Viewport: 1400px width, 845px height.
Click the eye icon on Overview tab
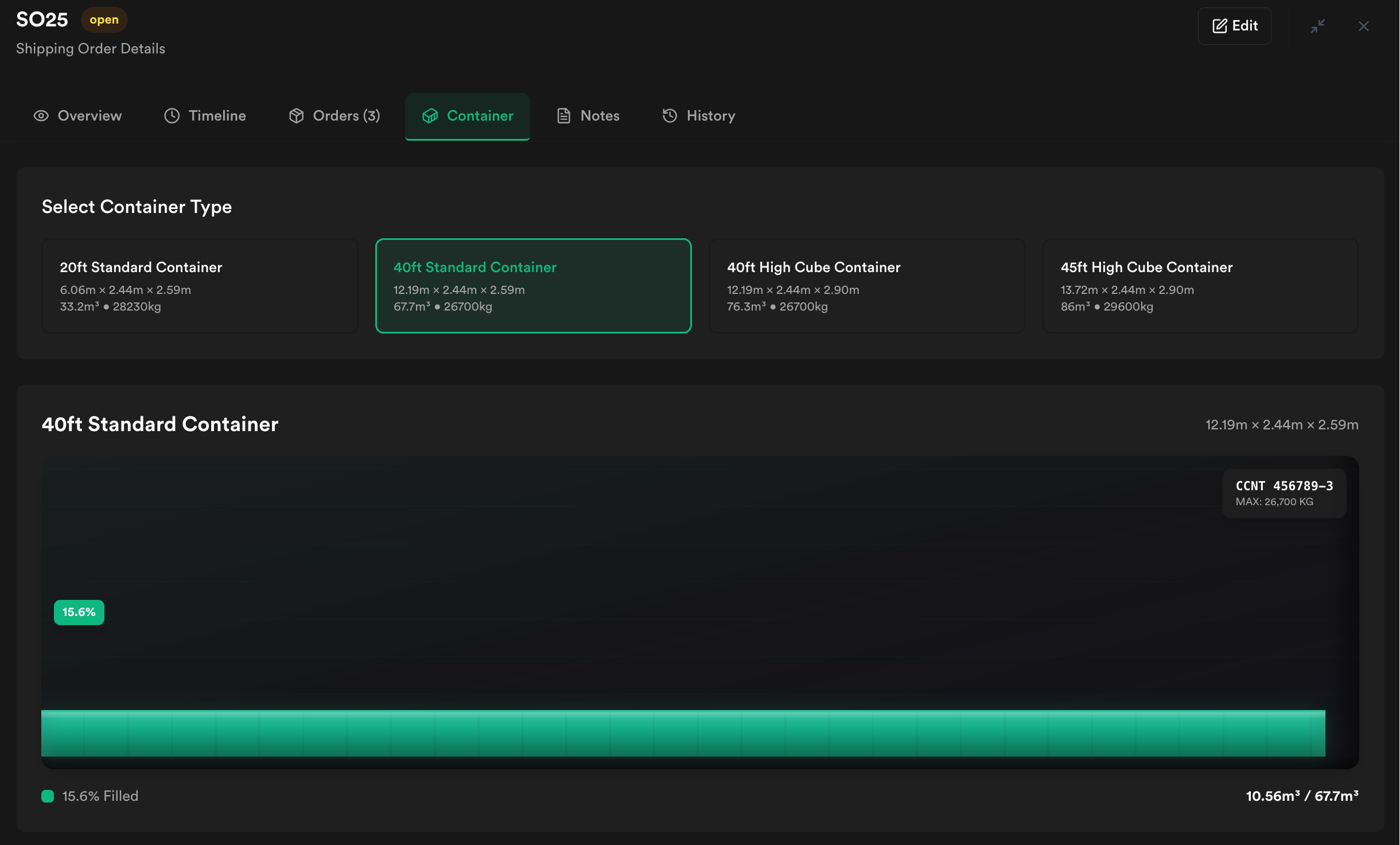coord(41,116)
